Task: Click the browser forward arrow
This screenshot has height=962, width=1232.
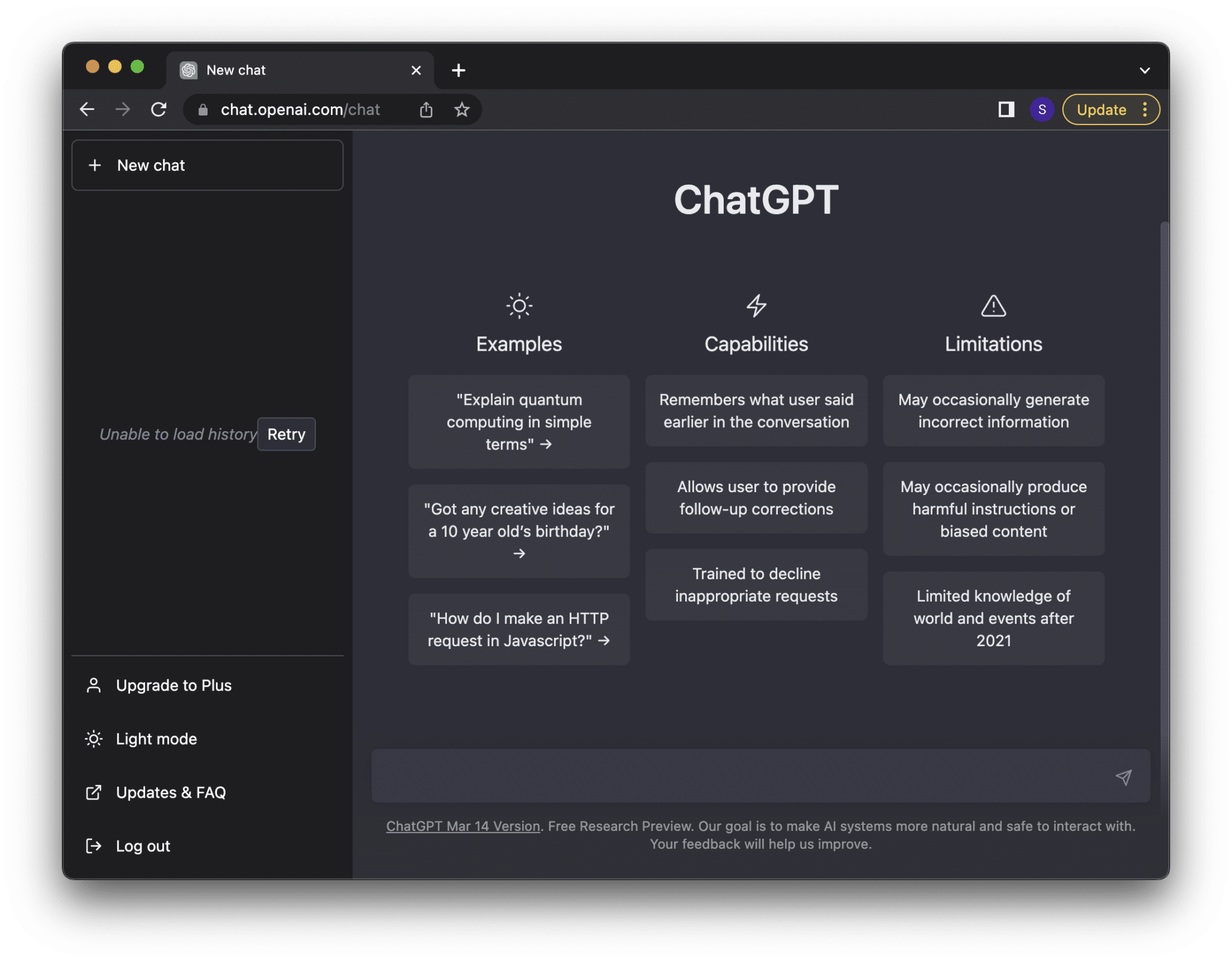Action: 123,109
